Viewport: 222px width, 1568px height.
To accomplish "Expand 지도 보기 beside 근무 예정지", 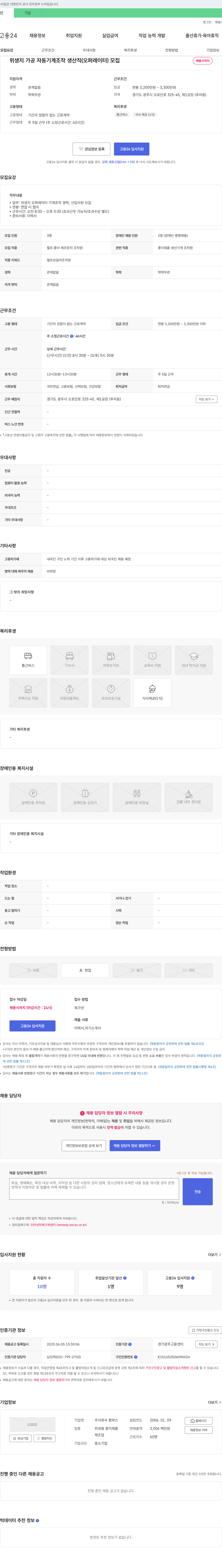I will pyautogui.click(x=206, y=399).
